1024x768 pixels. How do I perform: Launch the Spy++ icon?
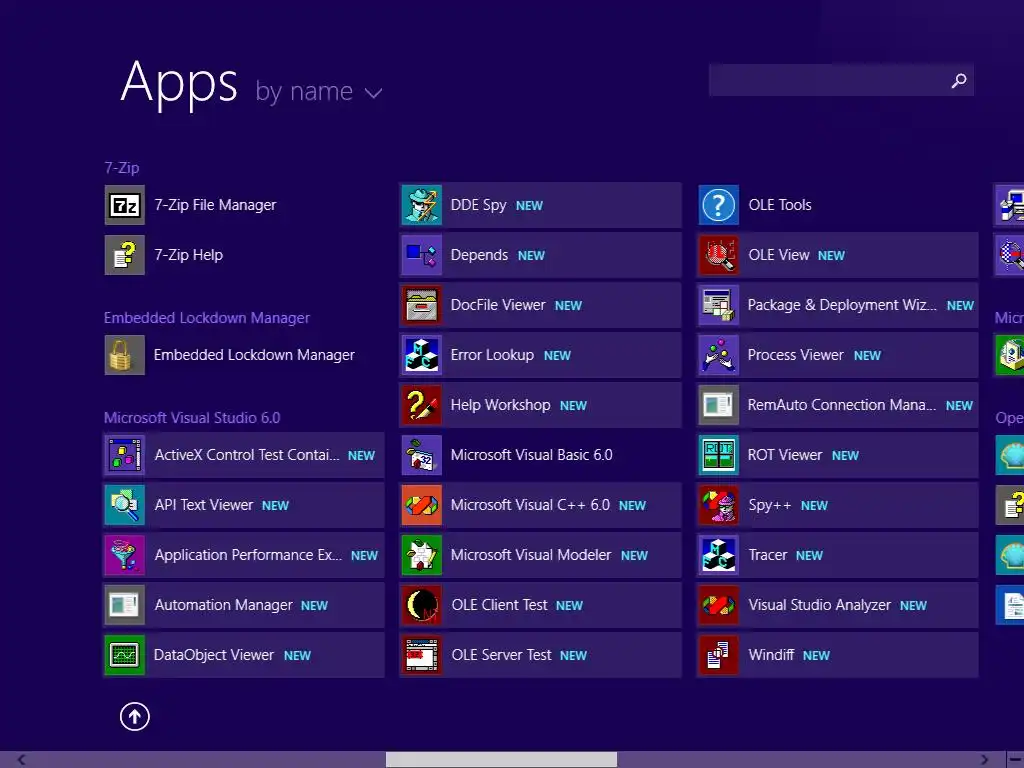click(x=719, y=505)
